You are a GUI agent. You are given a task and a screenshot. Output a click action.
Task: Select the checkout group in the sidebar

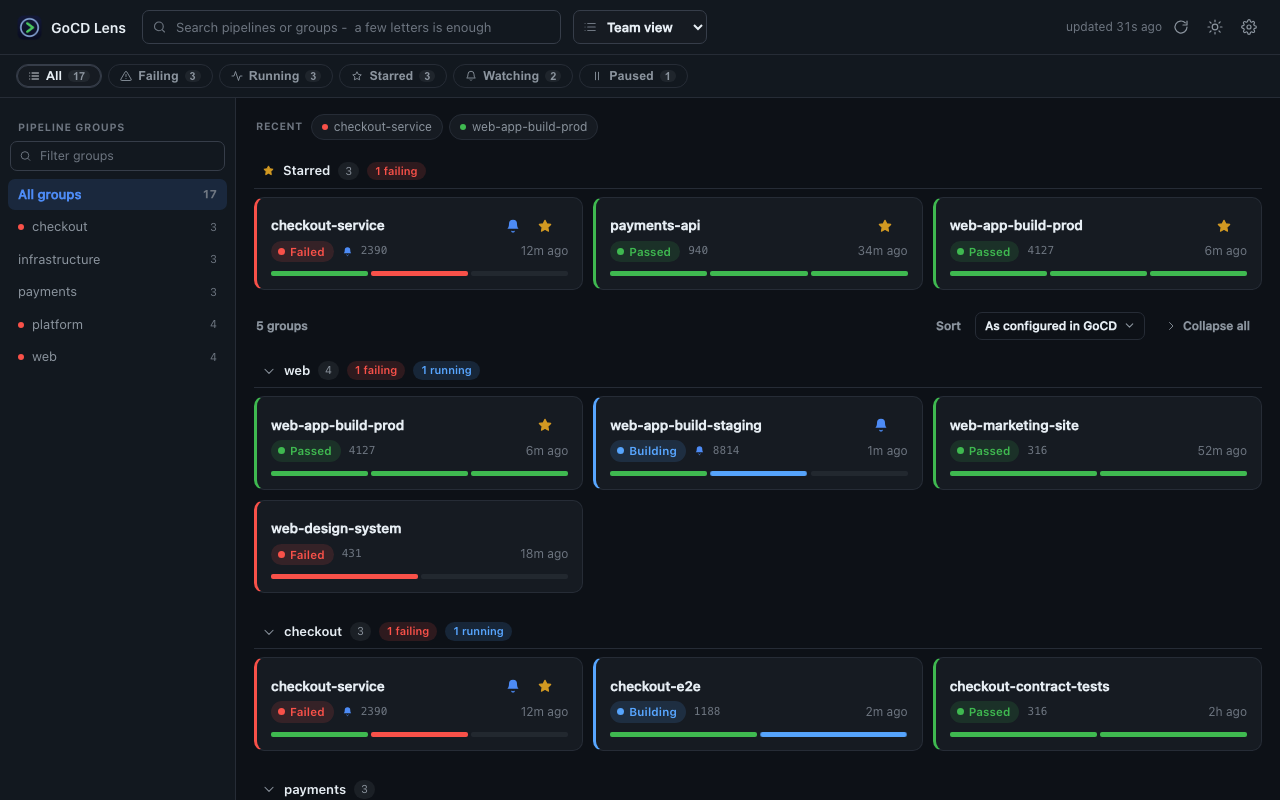[x=117, y=227]
